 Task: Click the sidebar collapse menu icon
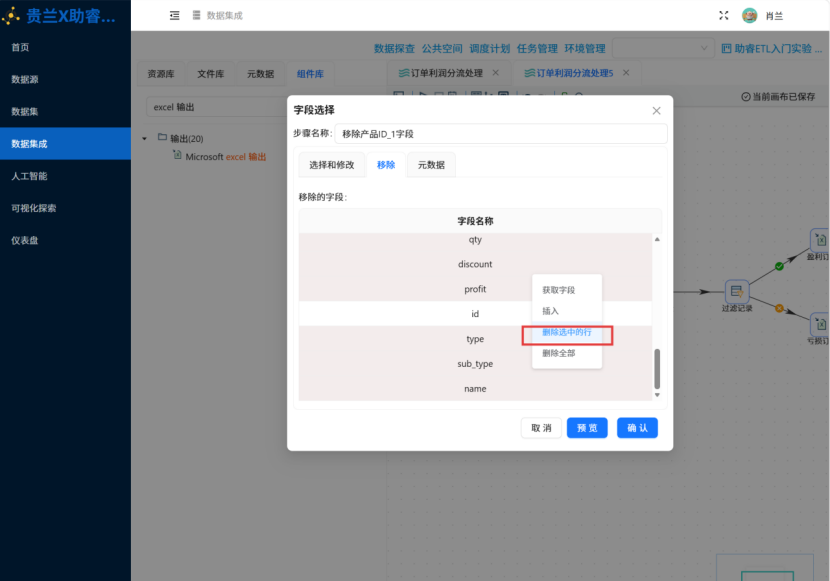(174, 16)
